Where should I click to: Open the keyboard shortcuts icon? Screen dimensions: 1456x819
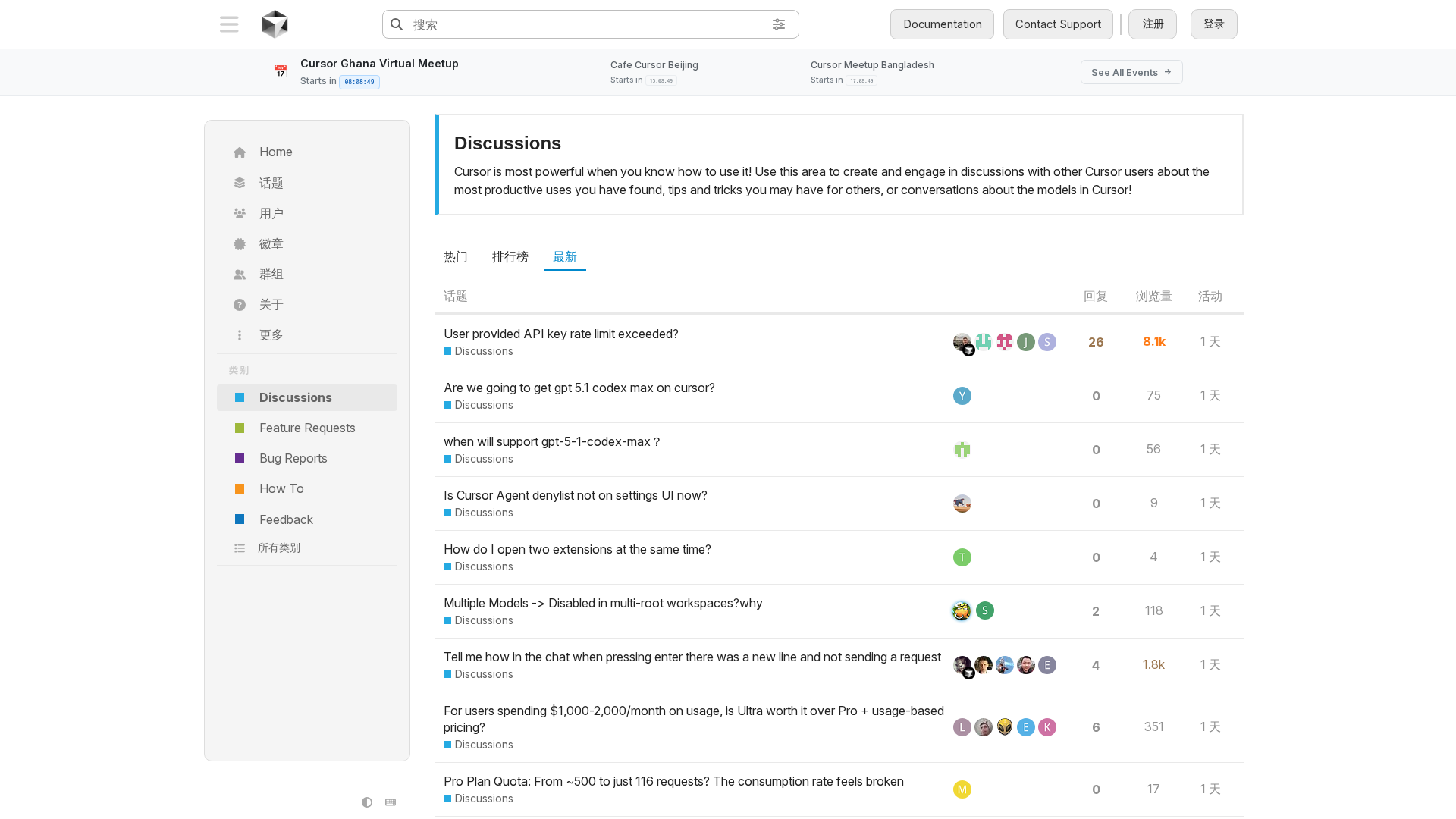[391, 802]
